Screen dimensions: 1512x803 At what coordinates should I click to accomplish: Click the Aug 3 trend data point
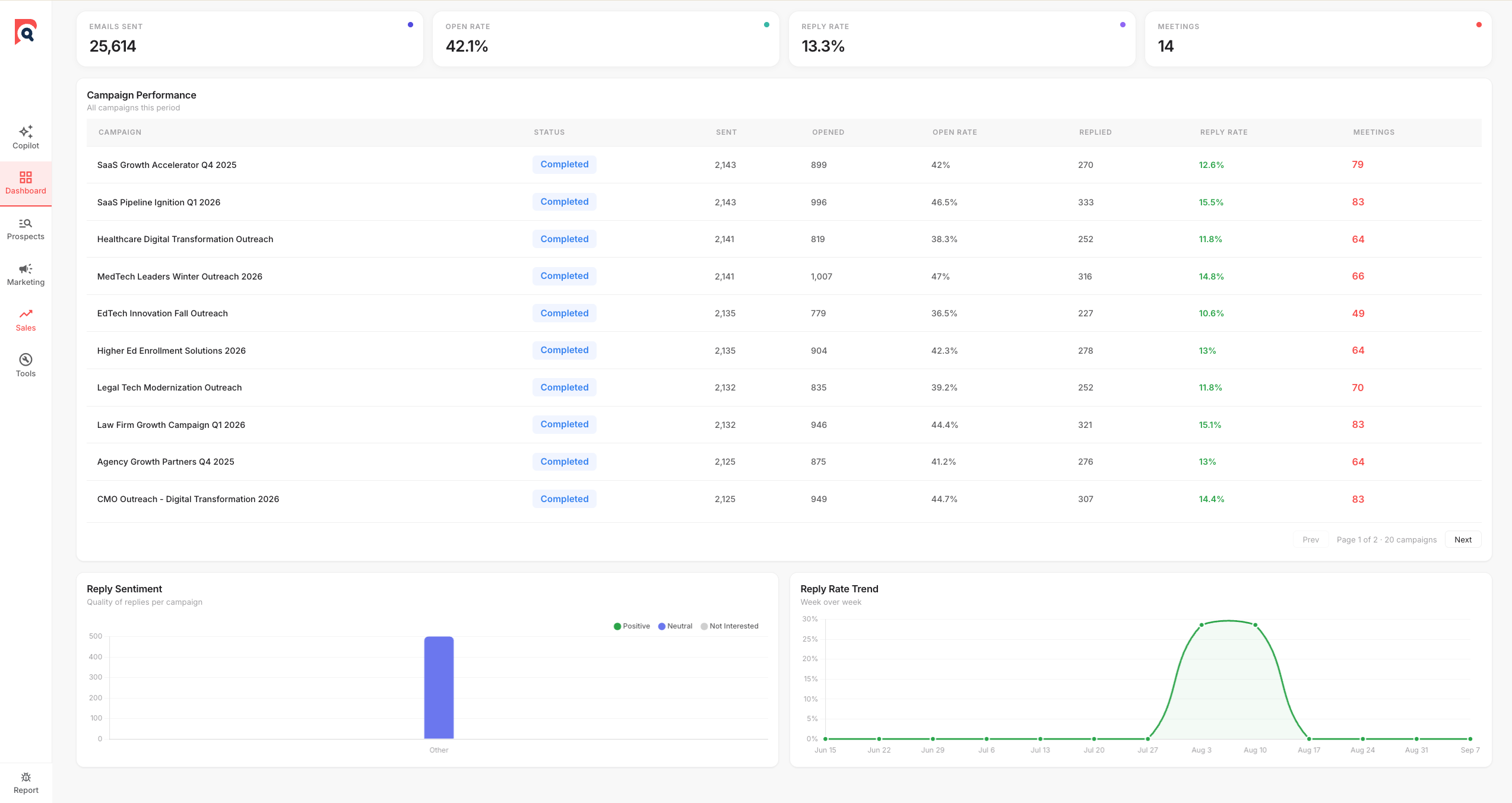[1202, 624]
